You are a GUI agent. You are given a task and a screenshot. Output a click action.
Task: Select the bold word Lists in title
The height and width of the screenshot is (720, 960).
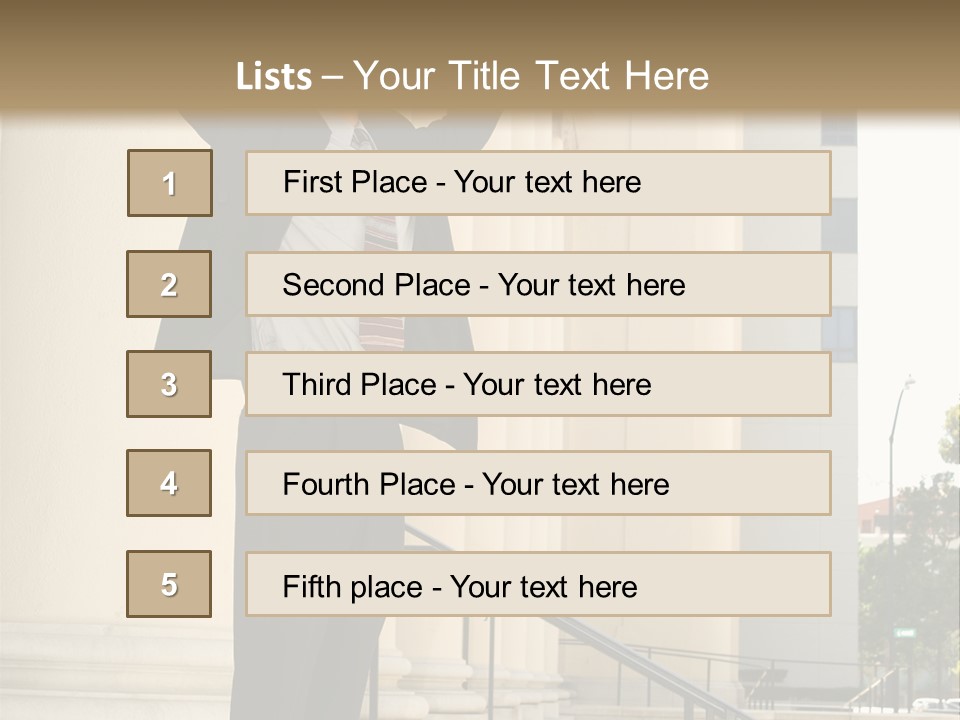pyautogui.click(x=273, y=77)
